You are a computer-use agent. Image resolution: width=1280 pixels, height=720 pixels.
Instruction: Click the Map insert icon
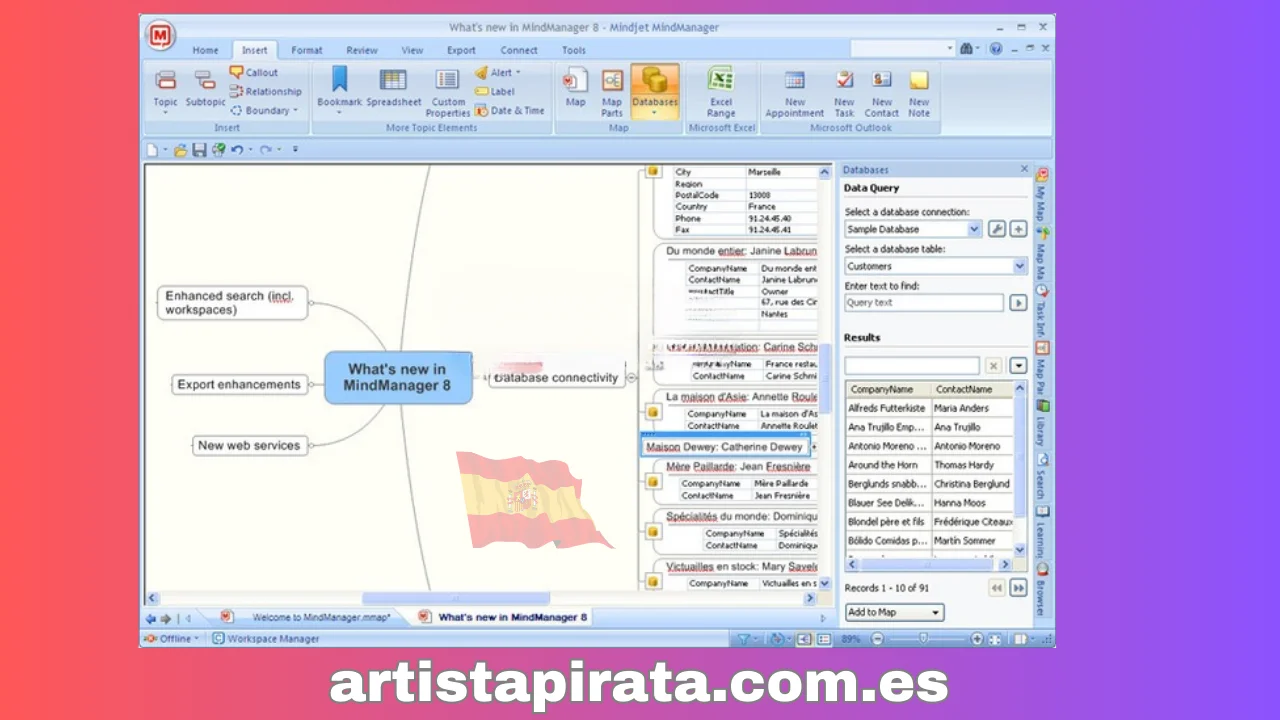point(575,88)
